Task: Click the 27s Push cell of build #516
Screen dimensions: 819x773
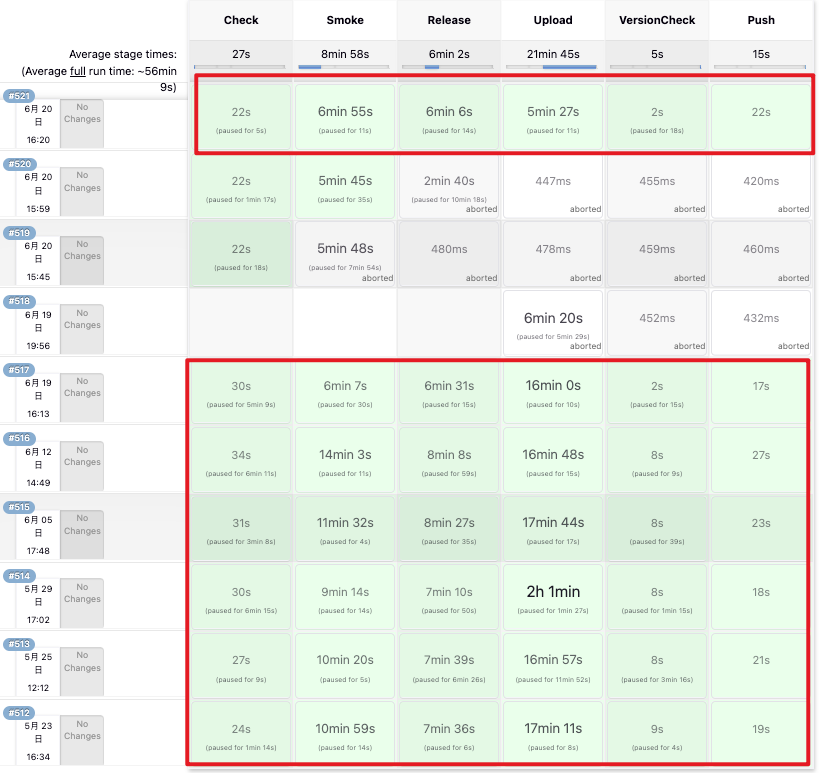Action: 761,460
